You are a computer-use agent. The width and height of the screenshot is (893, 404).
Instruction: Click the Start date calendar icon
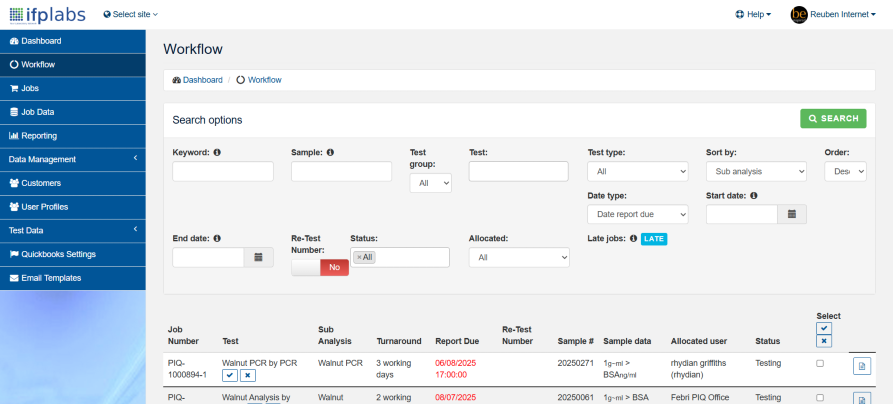click(x=792, y=214)
